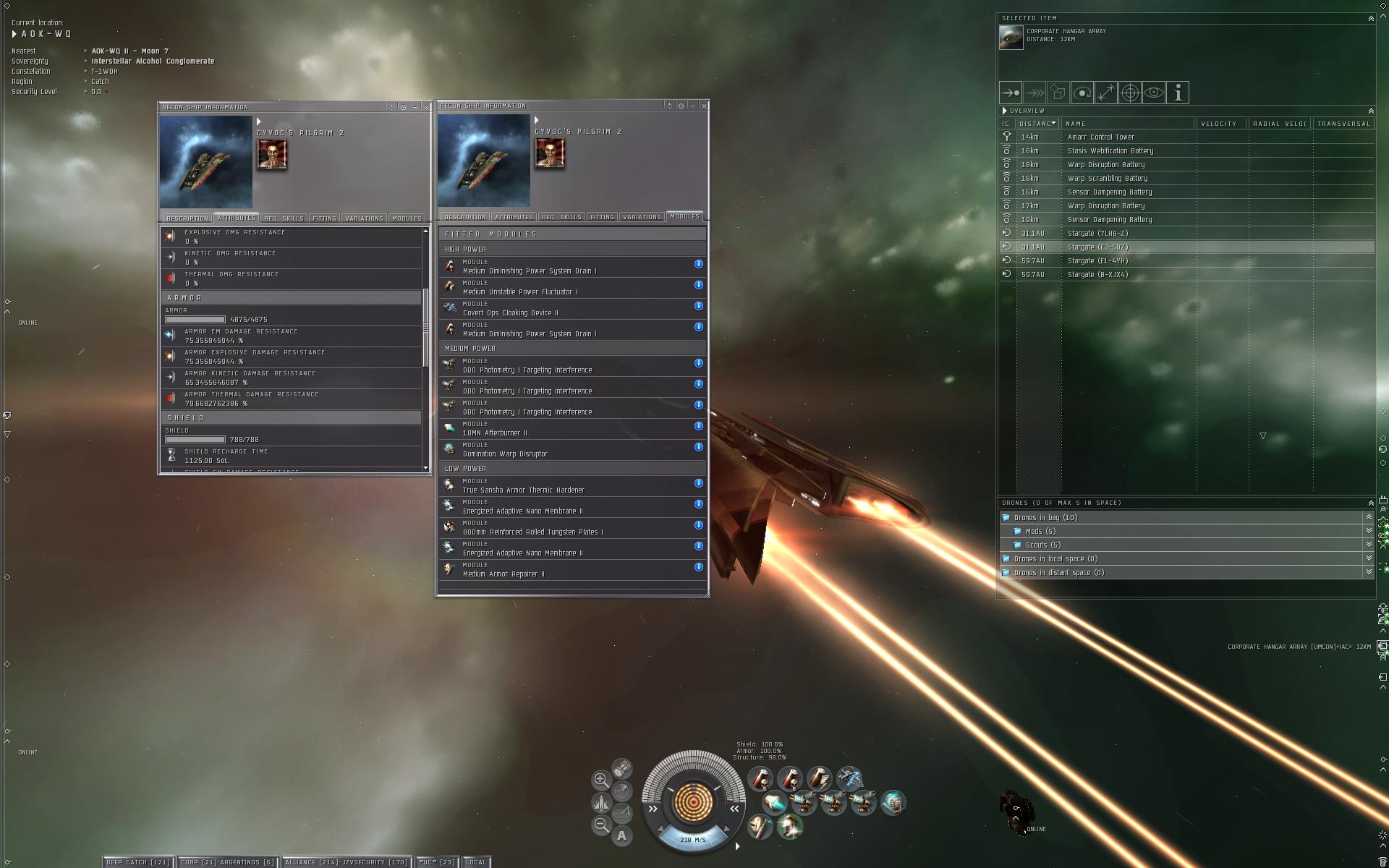The width and height of the screenshot is (1389, 868).
Task: Show info for Domination Warp Disruptor
Action: coord(698,447)
